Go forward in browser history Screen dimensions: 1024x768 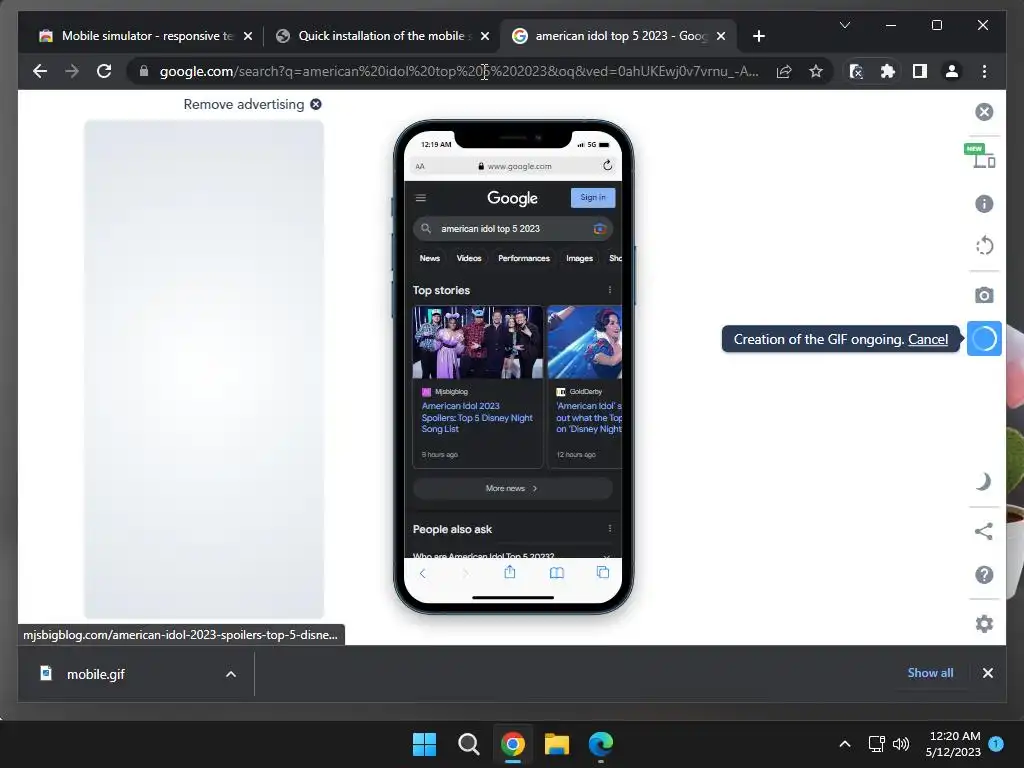coord(72,71)
